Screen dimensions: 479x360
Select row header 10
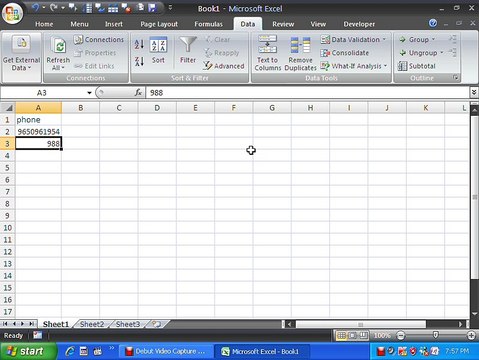[x=7, y=228]
